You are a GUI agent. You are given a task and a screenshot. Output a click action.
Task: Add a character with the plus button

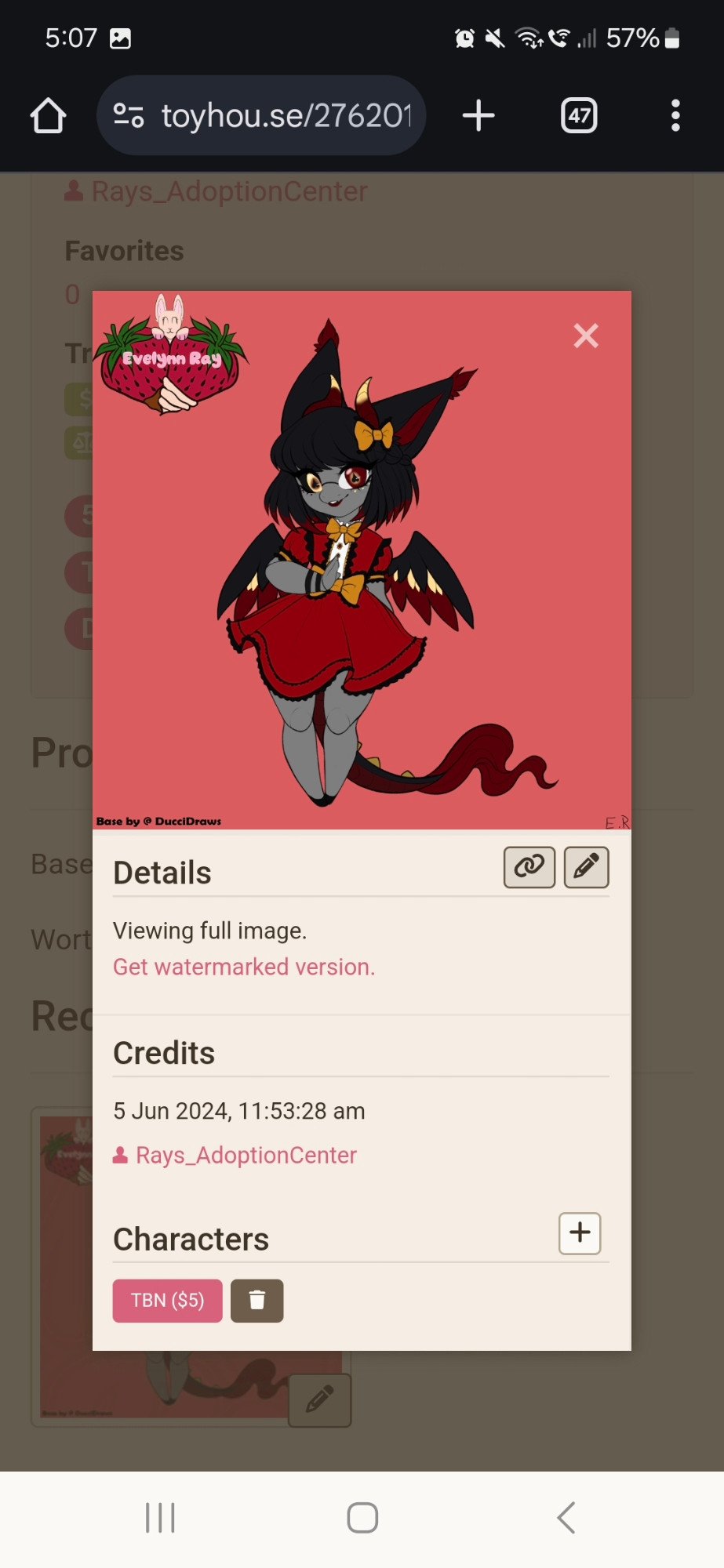tap(580, 1233)
